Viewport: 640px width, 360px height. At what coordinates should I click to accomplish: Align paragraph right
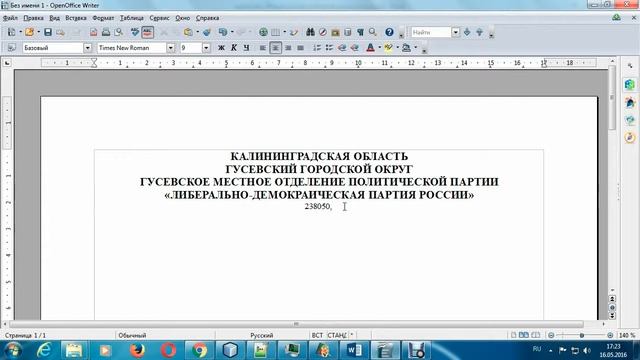click(288, 48)
